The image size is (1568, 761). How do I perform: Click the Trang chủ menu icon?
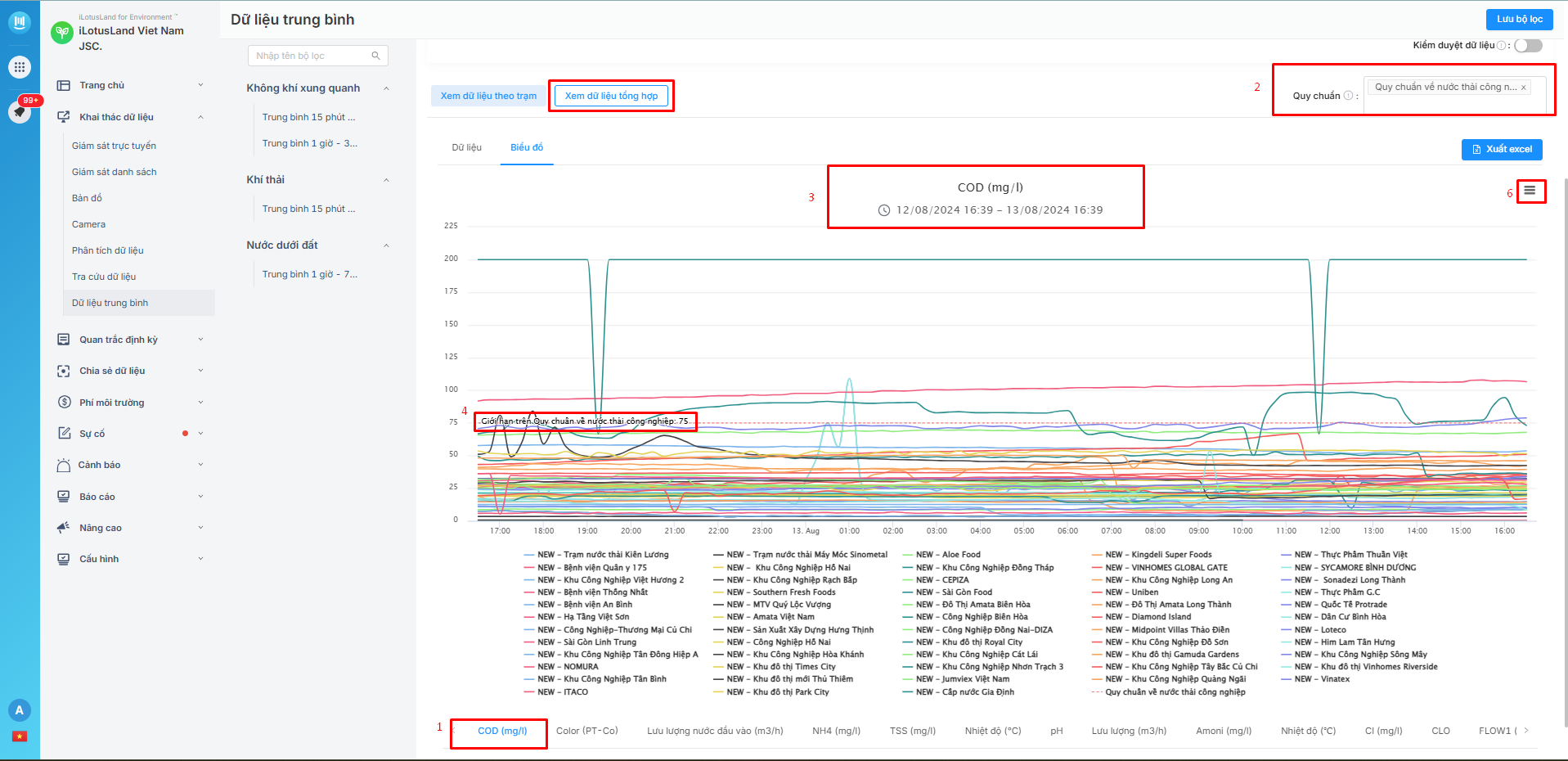[63, 85]
